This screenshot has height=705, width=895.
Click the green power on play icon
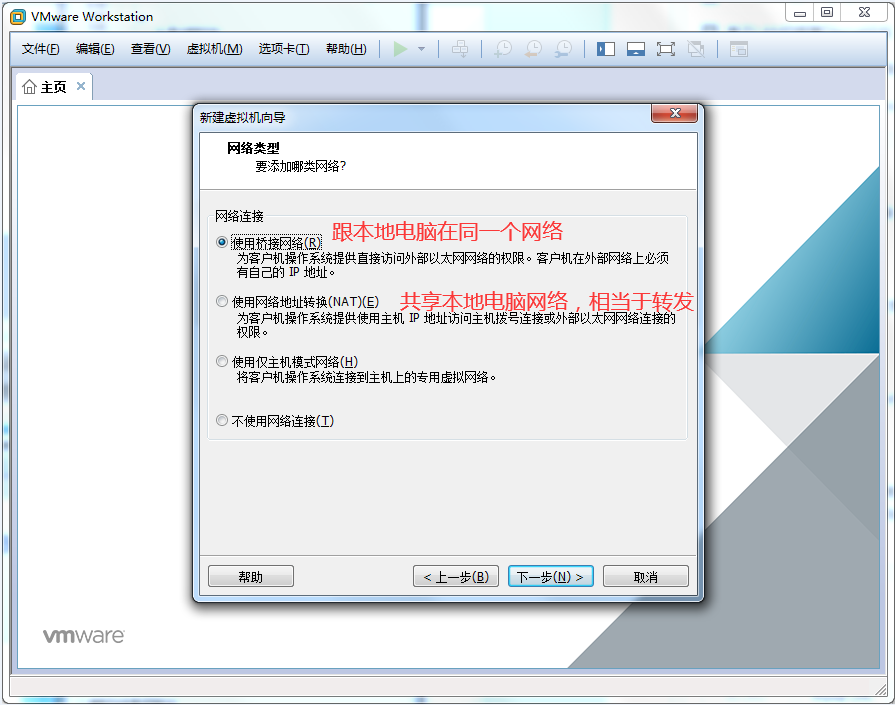pos(400,49)
